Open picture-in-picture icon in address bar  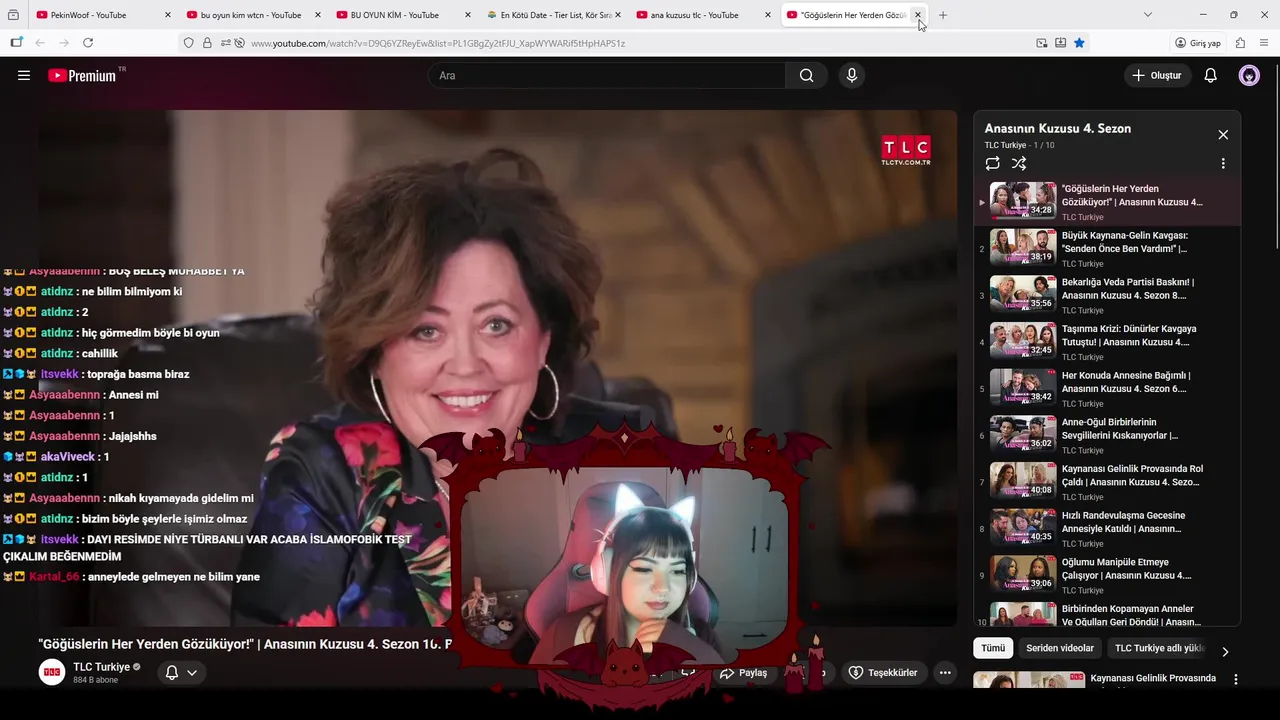1042,43
